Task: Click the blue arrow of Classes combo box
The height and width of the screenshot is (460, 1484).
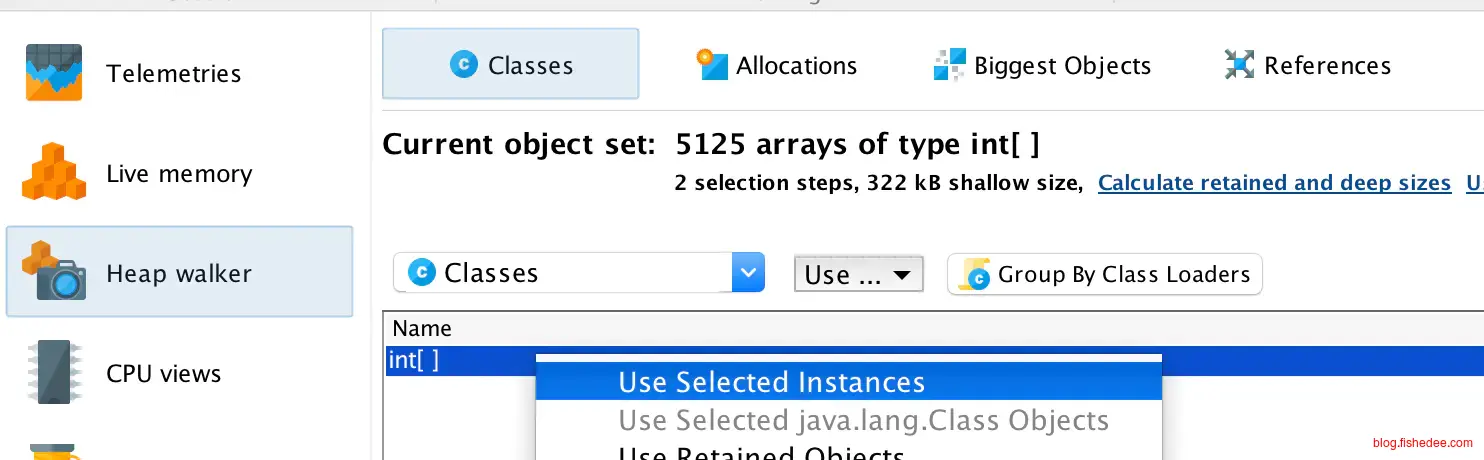Action: (748, 273)
